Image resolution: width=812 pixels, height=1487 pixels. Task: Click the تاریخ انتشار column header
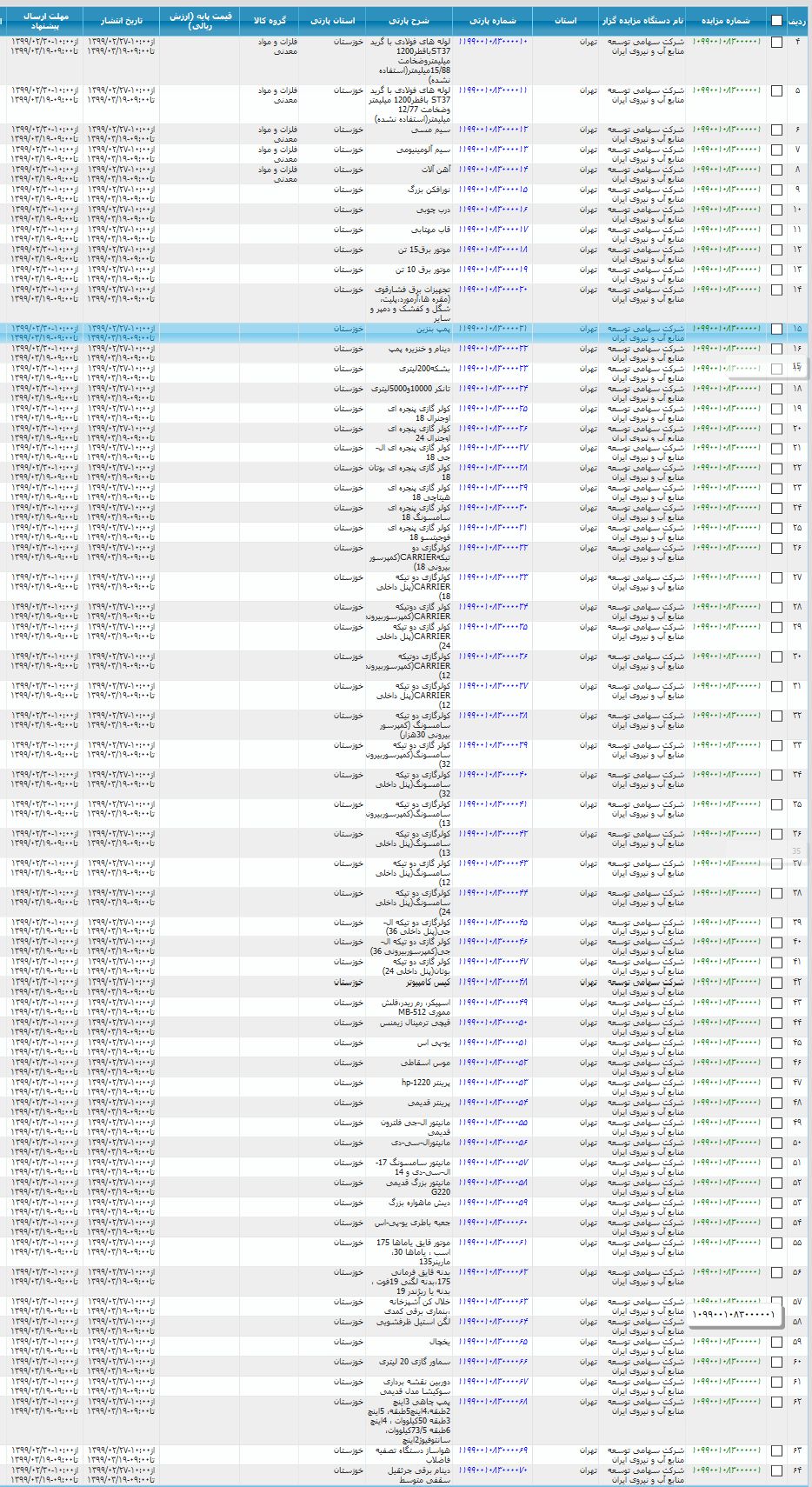121,20
